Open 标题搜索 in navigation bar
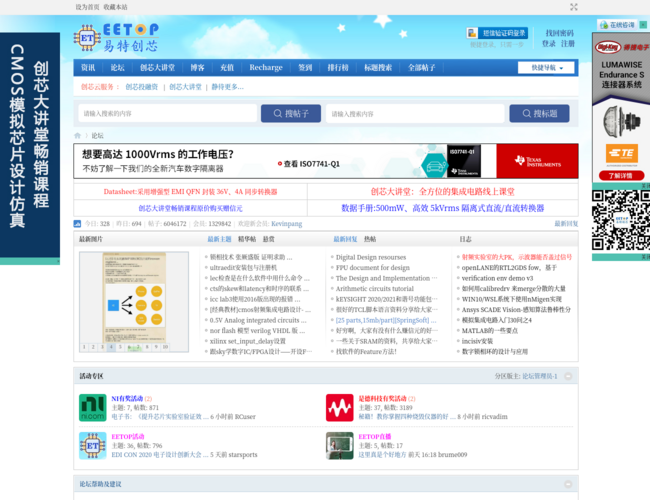Image resolution: width=650 pixels, height=500 pixels. (378, 68)
